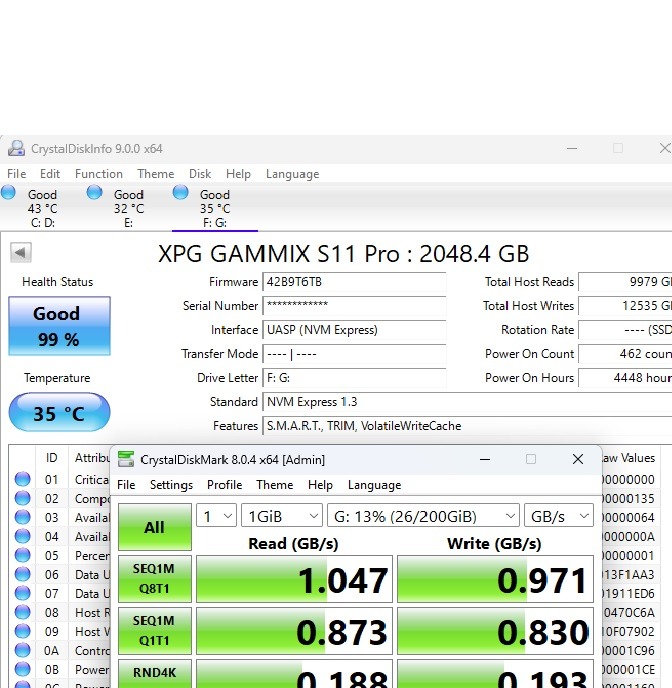This screenshot has width=672, height=688.
Task: Open CrystalDiskInfo Function menu
Action: pos(99,174)
